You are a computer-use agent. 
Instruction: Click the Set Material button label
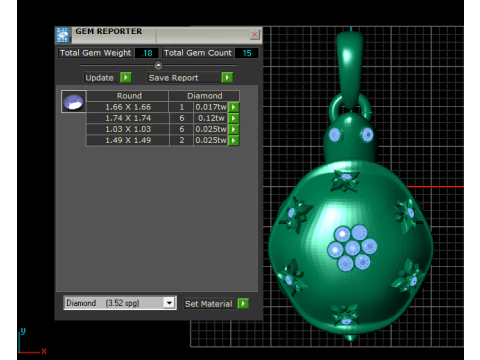pos(209,304)
